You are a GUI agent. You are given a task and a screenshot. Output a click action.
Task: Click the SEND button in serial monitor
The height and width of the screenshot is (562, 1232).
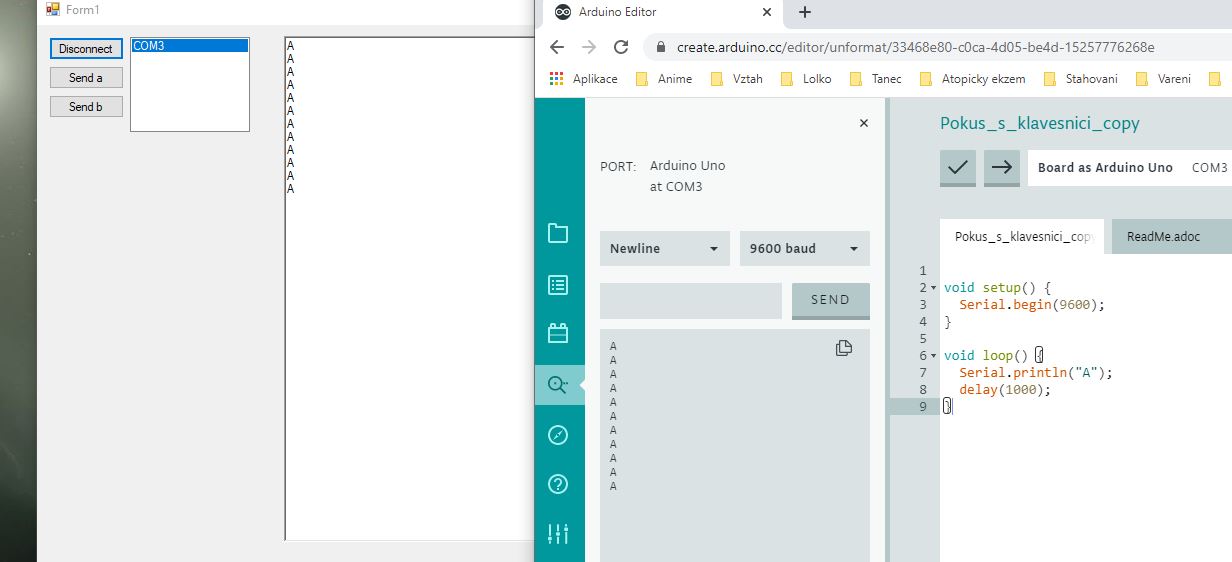(830, 300)
